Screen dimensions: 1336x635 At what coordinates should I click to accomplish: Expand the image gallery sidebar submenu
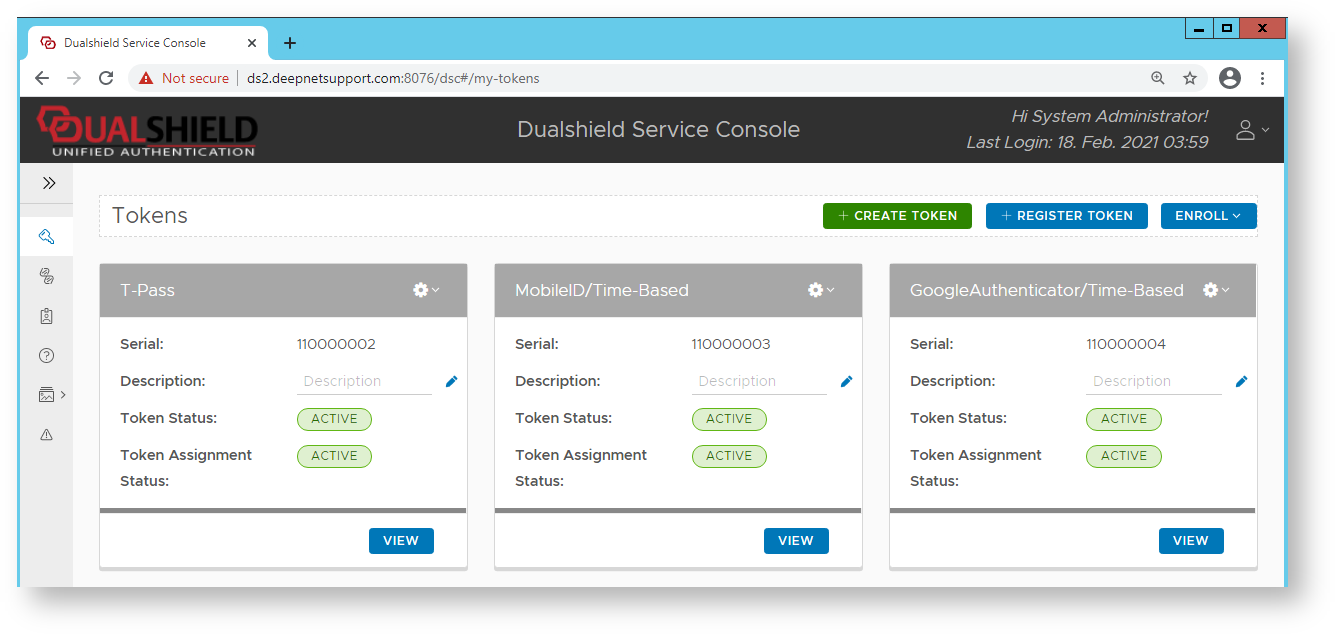point(51,395)
